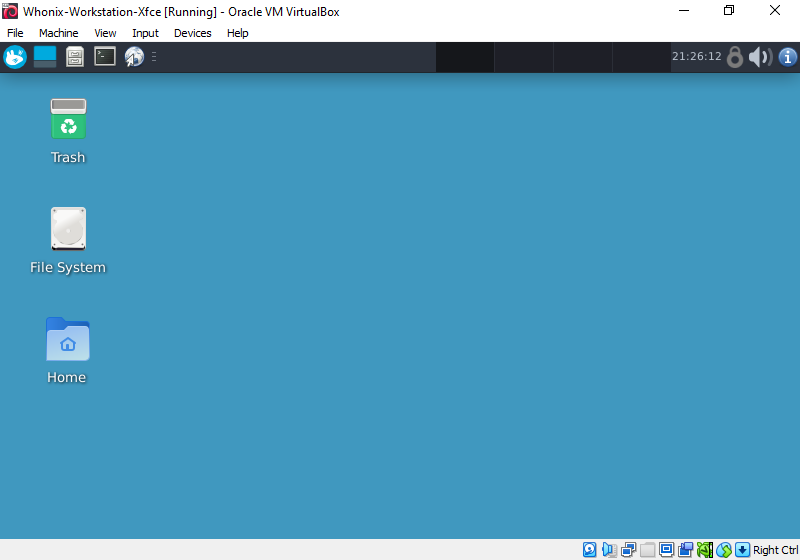Open the blue info icon in panel
Image resolution: width=800 pixels, height=560 pixels.
pos(787,57)
